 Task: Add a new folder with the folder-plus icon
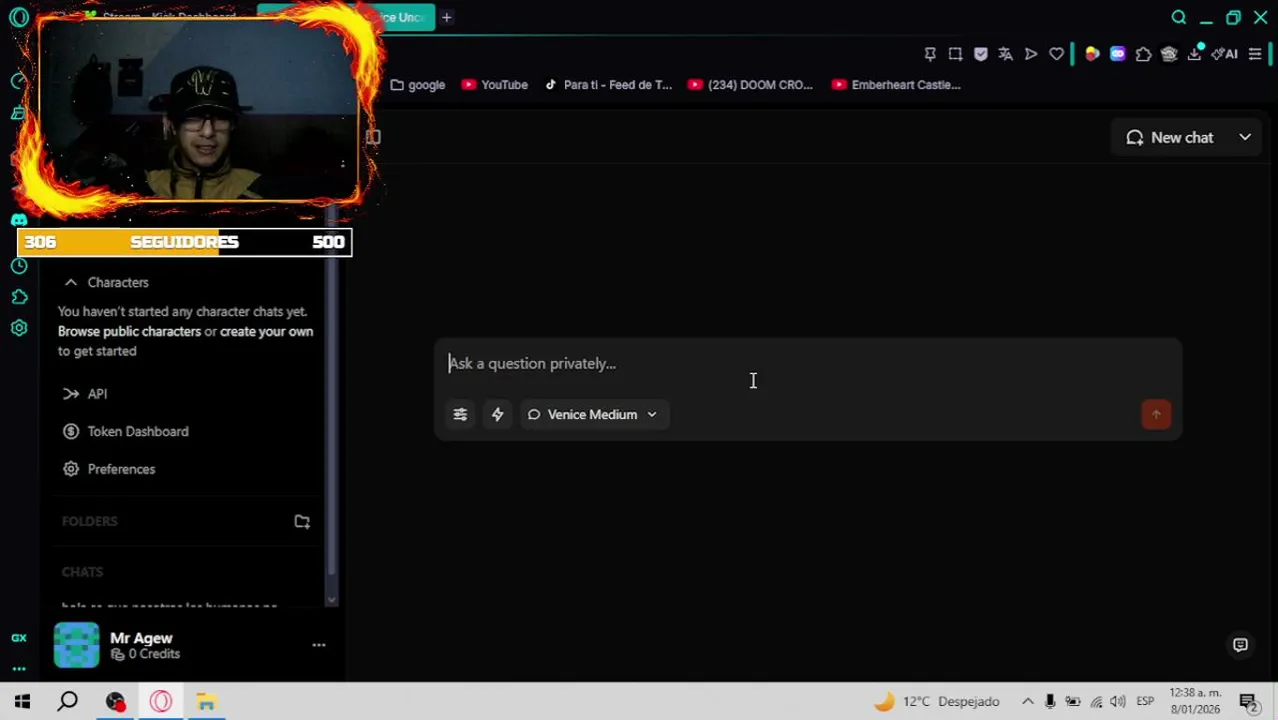click(302, 521)
